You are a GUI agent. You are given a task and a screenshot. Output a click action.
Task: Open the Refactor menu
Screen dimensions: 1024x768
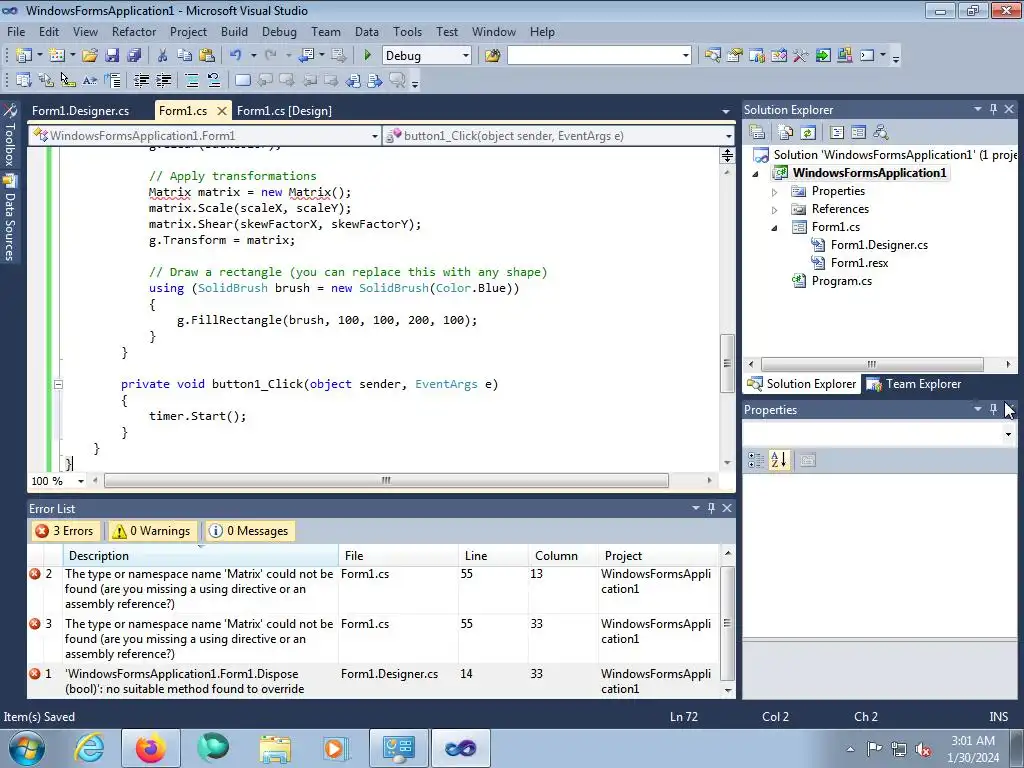[134, 31]
